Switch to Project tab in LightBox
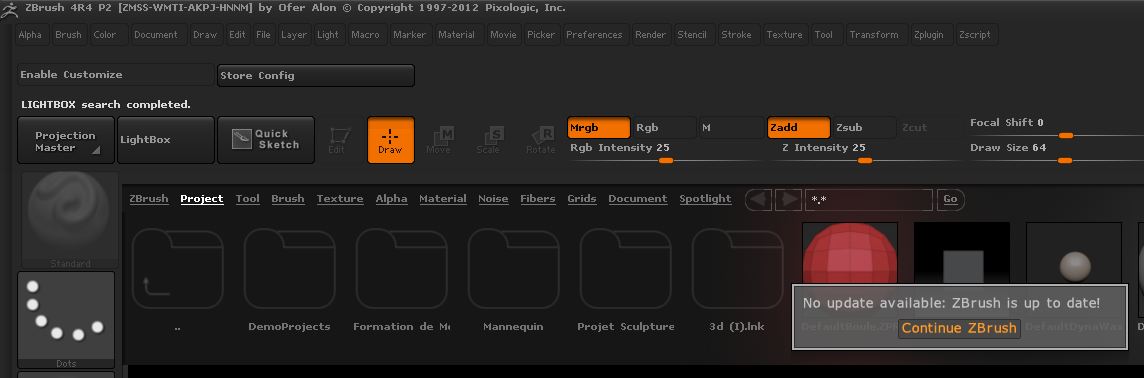This screenshot has width=1144, height=378. [x=202, y=198]
